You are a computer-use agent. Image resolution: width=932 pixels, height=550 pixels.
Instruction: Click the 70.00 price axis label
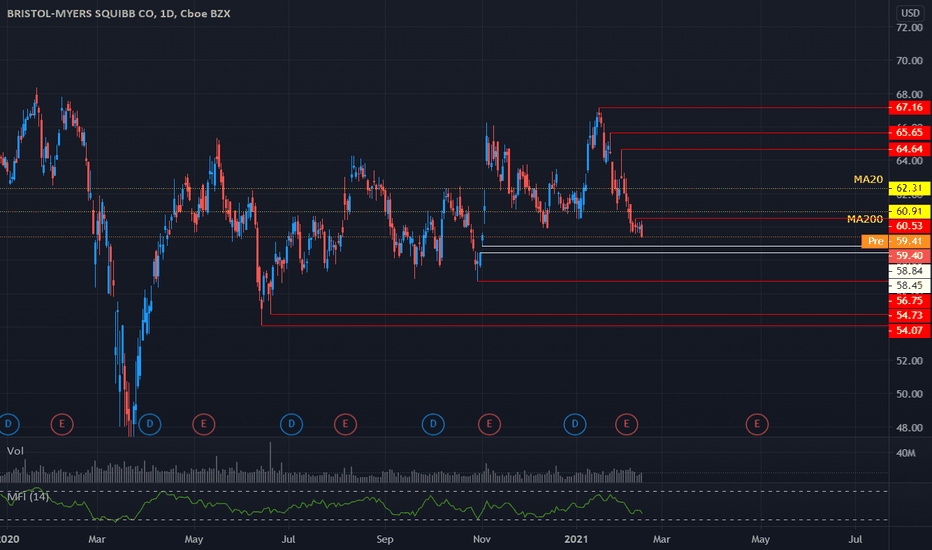click(x=909, y=61)
